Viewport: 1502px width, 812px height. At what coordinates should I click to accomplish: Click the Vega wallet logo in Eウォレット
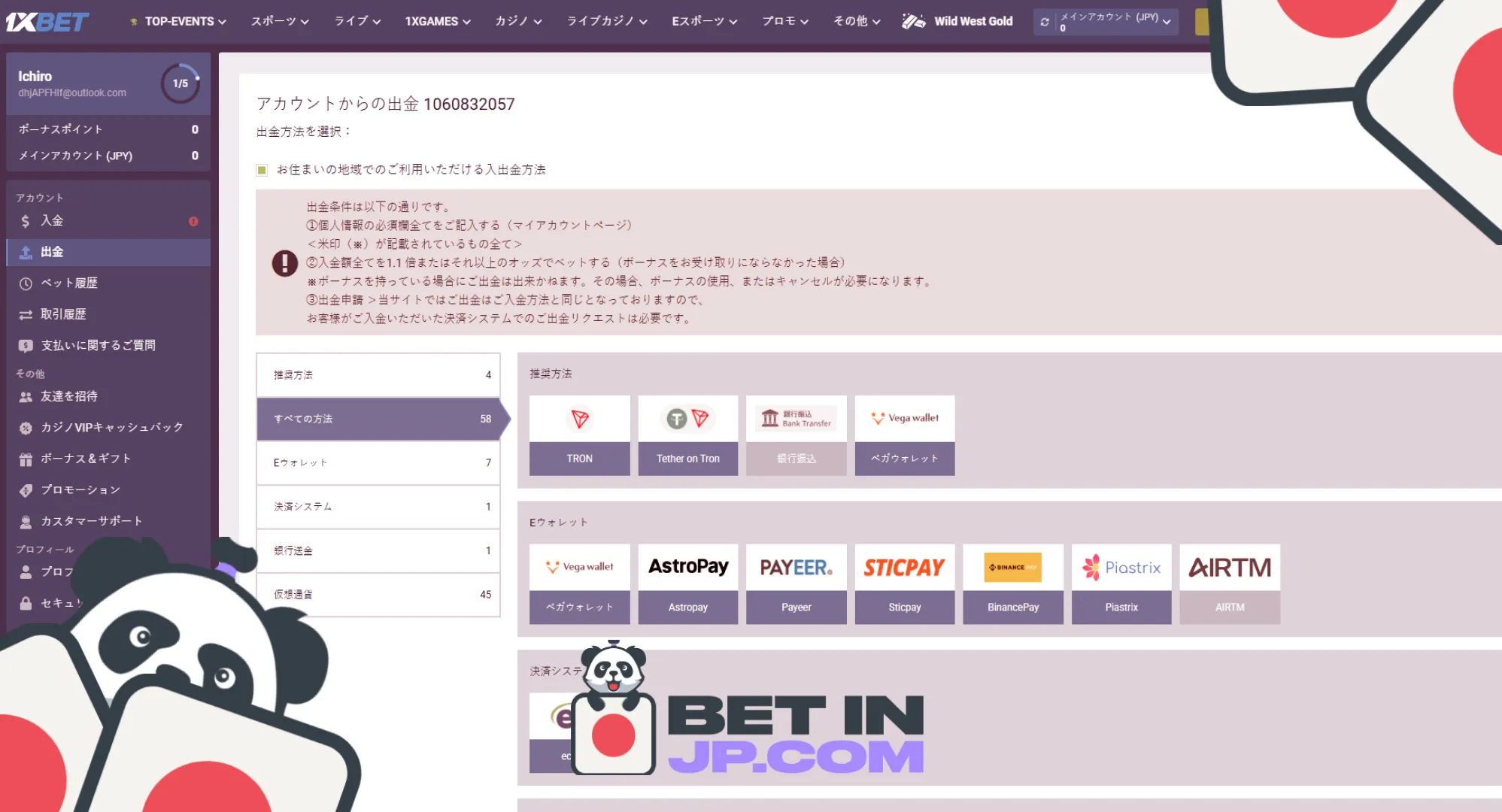click(580, 567)
